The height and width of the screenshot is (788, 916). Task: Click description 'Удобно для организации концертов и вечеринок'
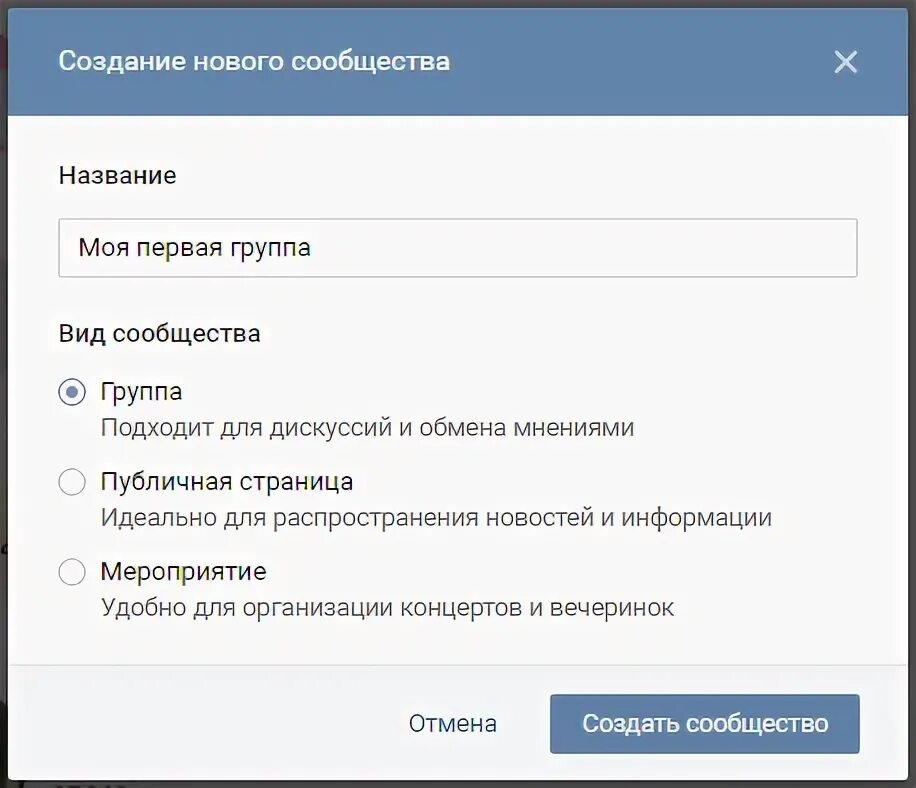(387, 608)
